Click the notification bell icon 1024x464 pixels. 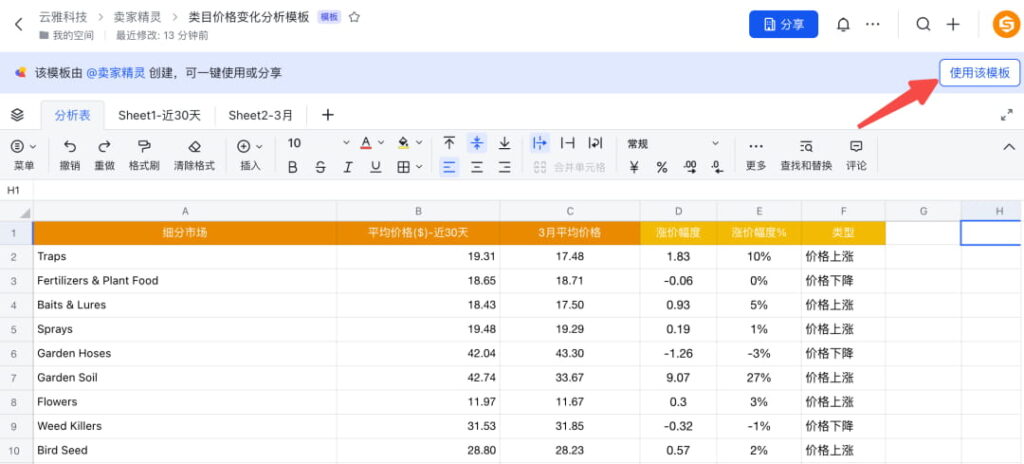pos(843,24)
